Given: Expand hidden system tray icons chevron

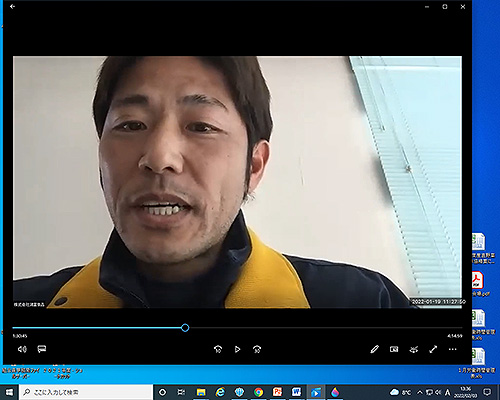Looking at the screenshot, I should point(420,392).
